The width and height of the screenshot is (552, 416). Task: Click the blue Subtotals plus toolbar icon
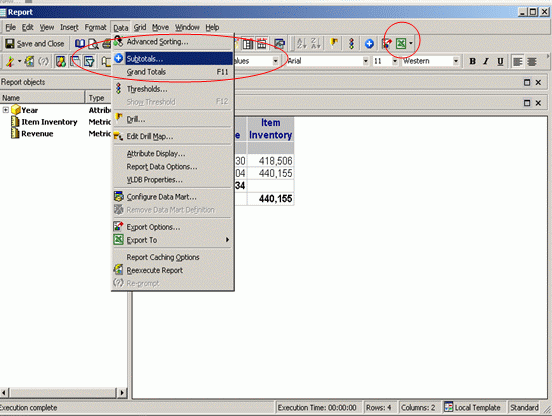coord(369,44)
